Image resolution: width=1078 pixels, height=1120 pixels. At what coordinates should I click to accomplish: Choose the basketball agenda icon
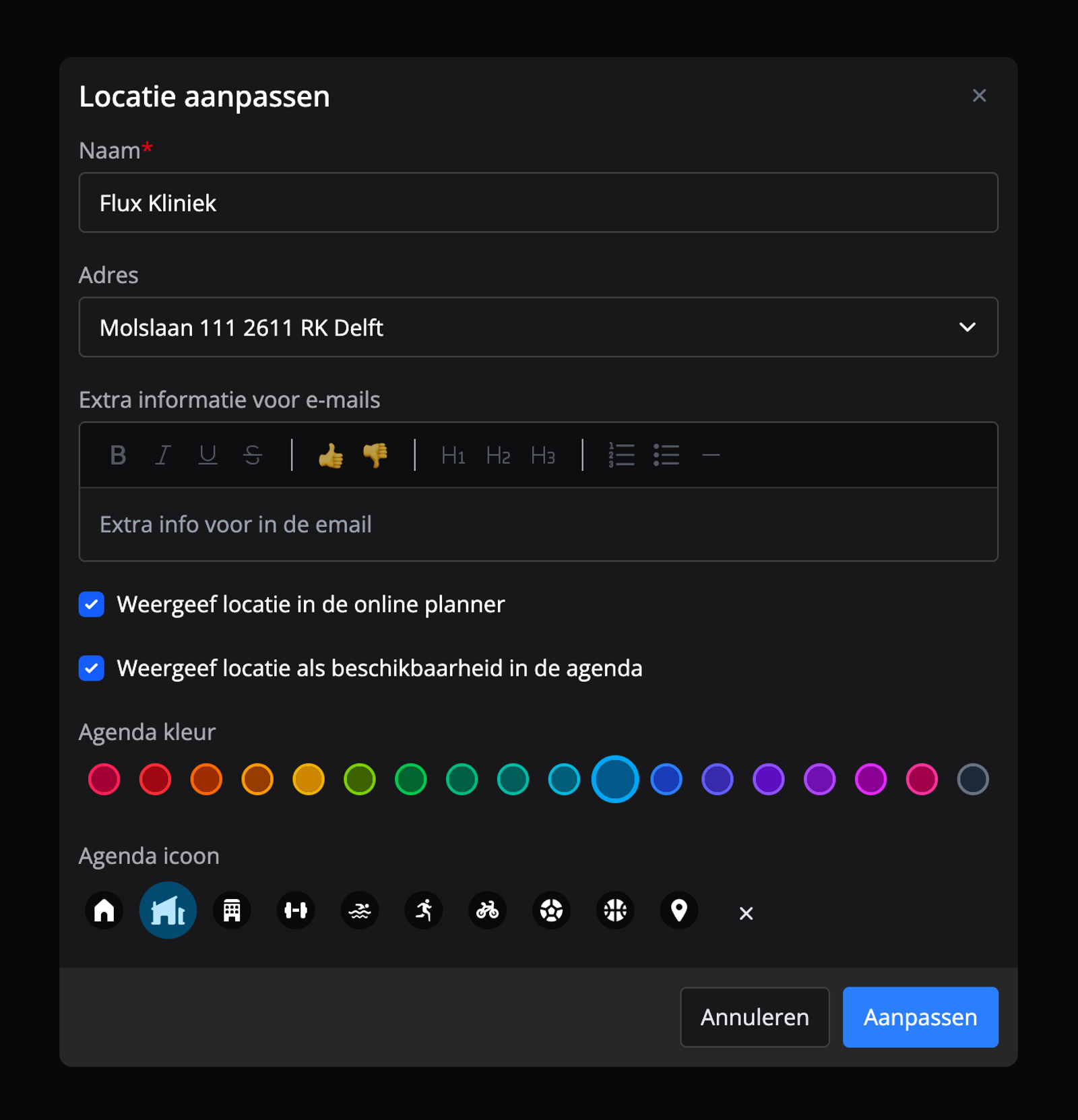pos(615,910)
